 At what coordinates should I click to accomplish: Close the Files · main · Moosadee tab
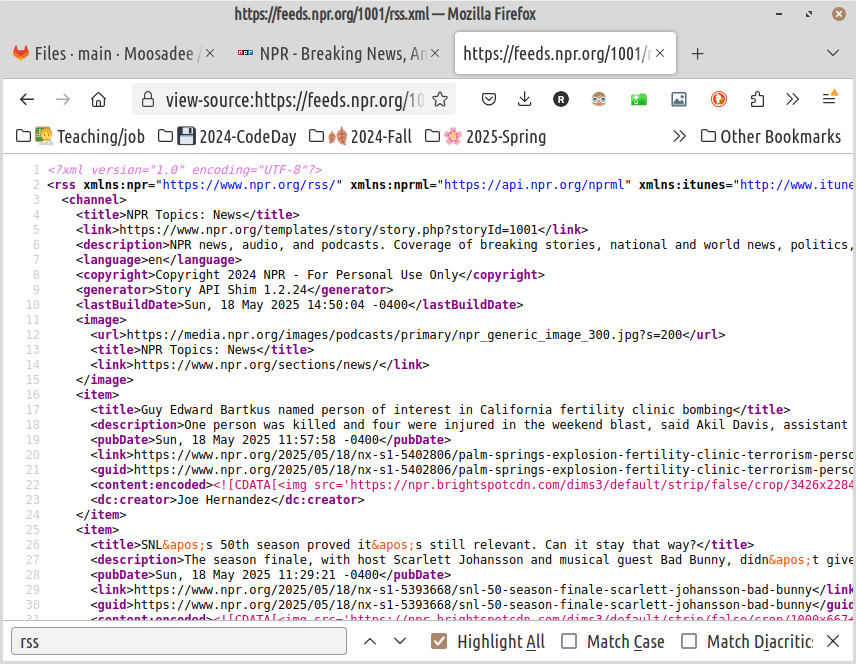(210, 53)
